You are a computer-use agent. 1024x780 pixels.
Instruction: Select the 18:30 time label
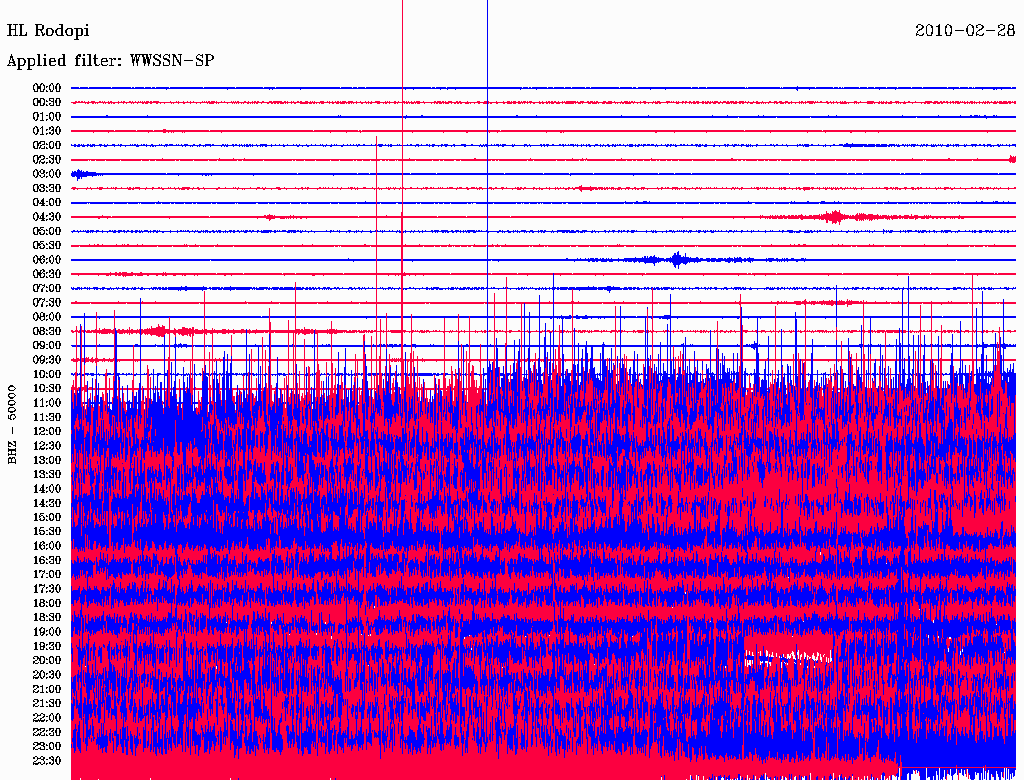[47, 617]
